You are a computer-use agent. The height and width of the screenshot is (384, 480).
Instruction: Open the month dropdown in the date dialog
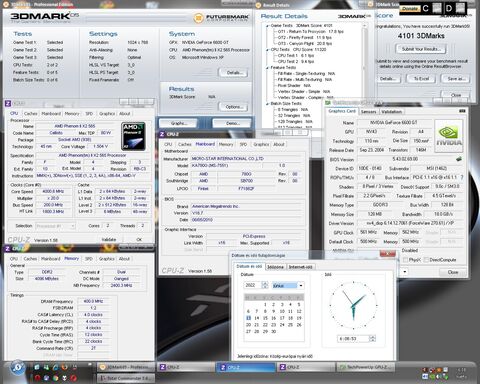click(301, 286)
